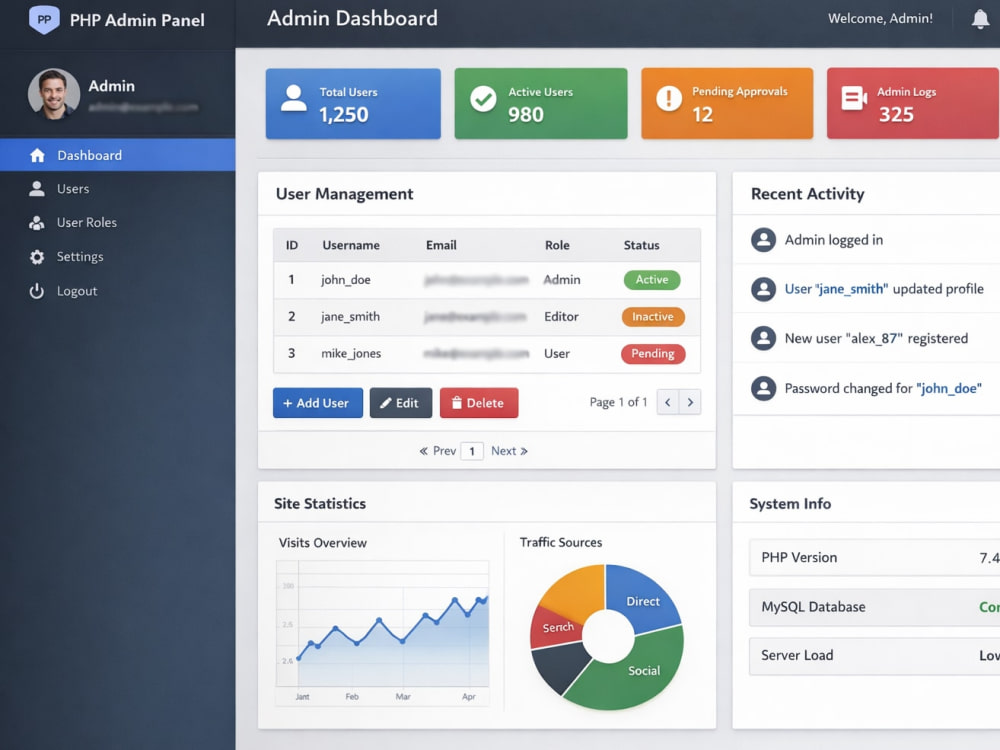
Task: Click the PHP Version row
Action: 874,557
